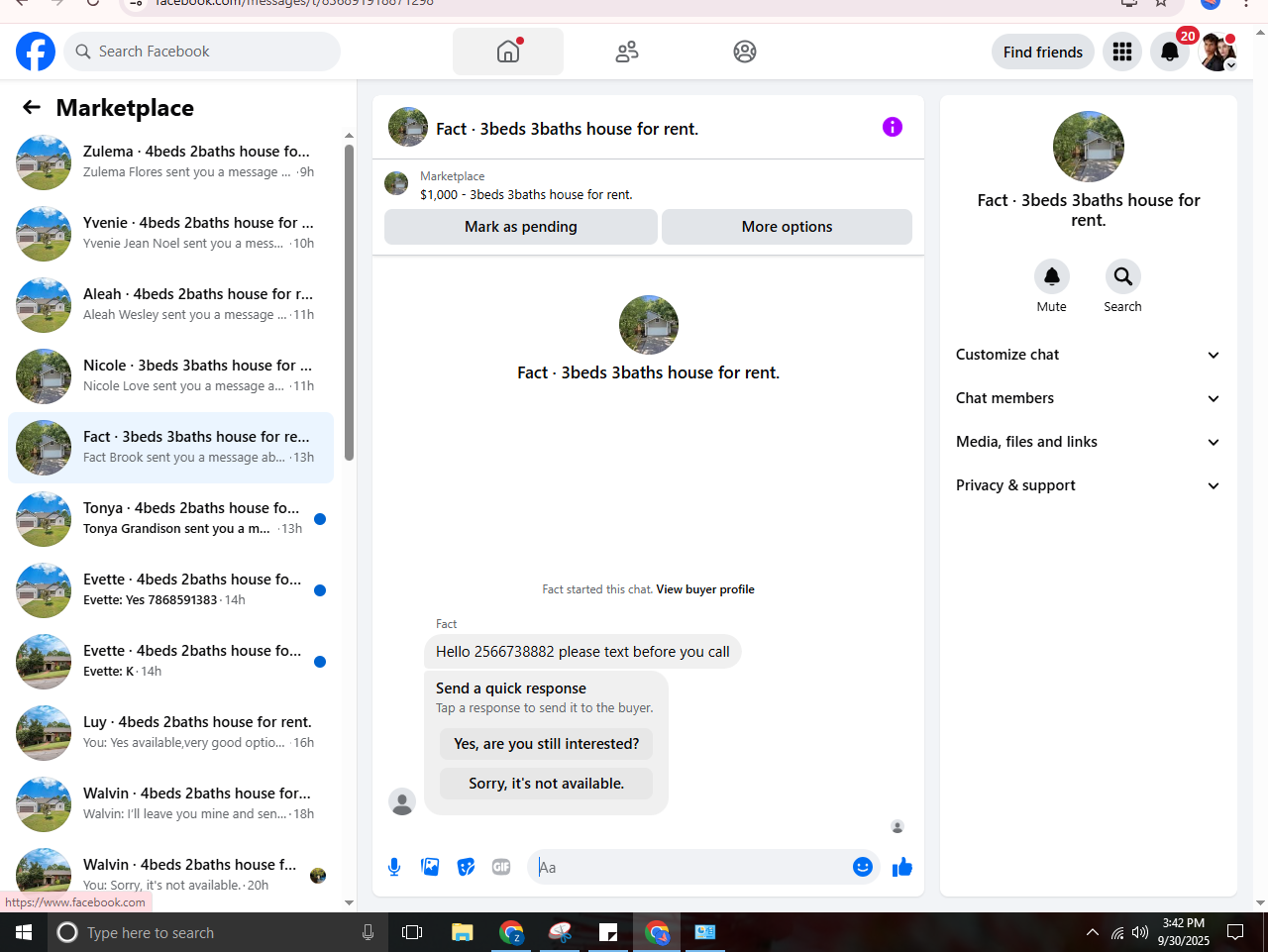Open Nicole 3beds 3baths conversation
This screenshot has height=952, width=1268.
click(170, 376)
